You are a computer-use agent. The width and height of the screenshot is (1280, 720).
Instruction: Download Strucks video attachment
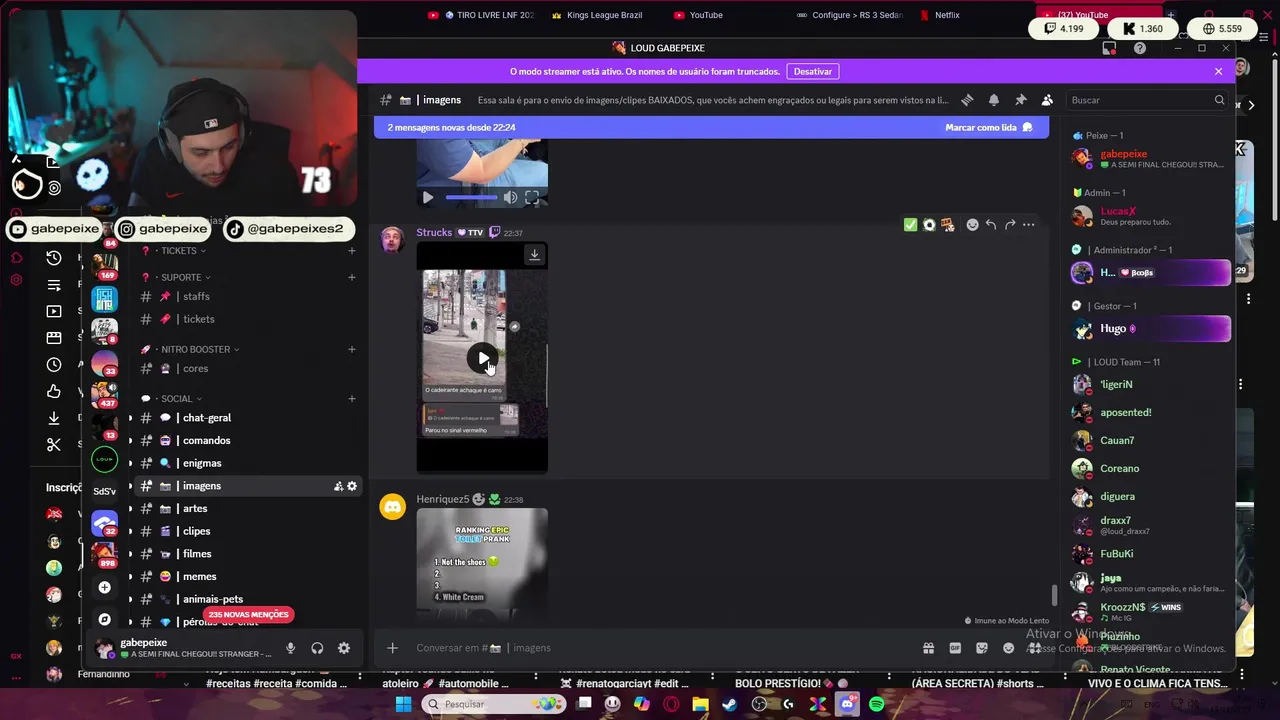coord(534,255)
